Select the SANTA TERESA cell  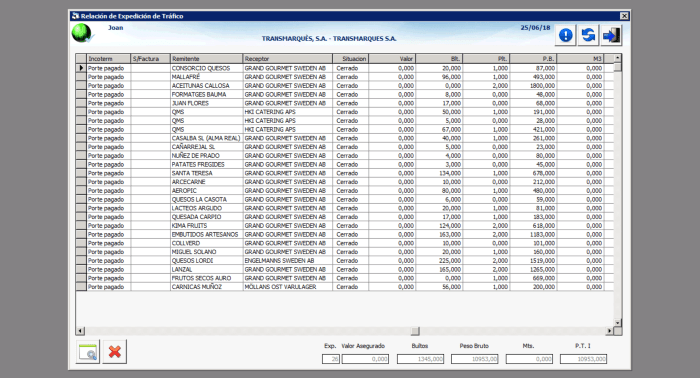[207, 173]
